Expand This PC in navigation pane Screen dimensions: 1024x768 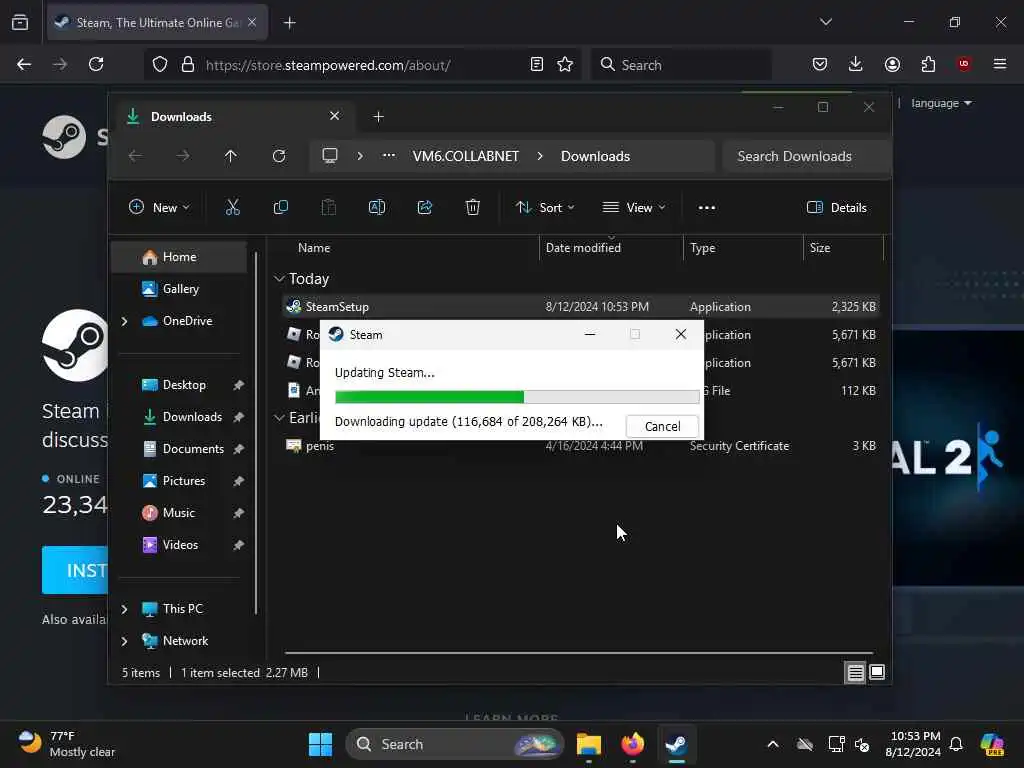[124, 609]
